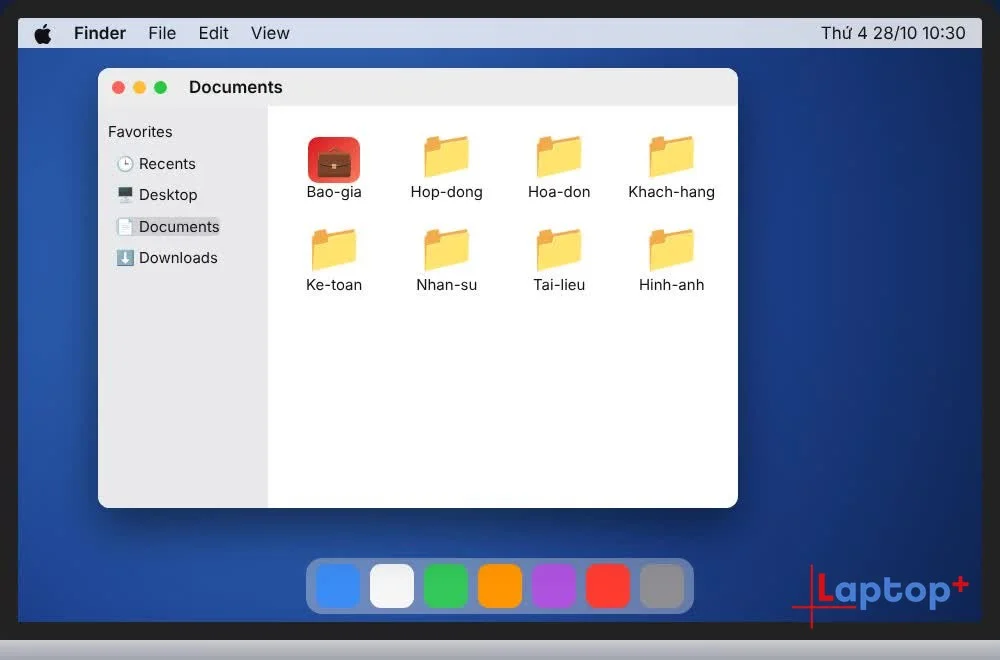The image size is (1000, 660).
Task: Open the Finder menu
Action: (99, 33)
